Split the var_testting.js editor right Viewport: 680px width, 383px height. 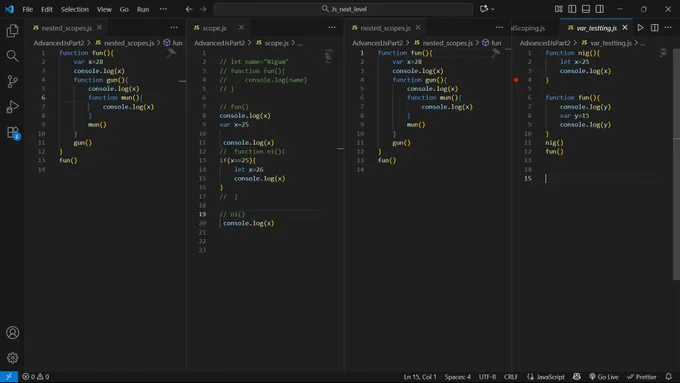654,28
